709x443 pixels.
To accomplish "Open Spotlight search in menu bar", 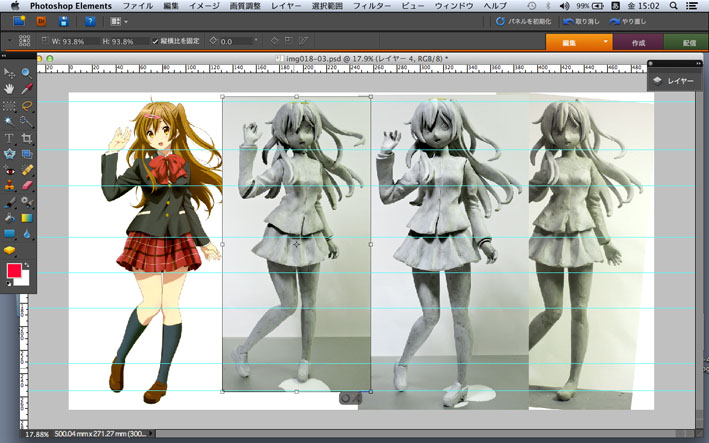I will coord(673,6).
